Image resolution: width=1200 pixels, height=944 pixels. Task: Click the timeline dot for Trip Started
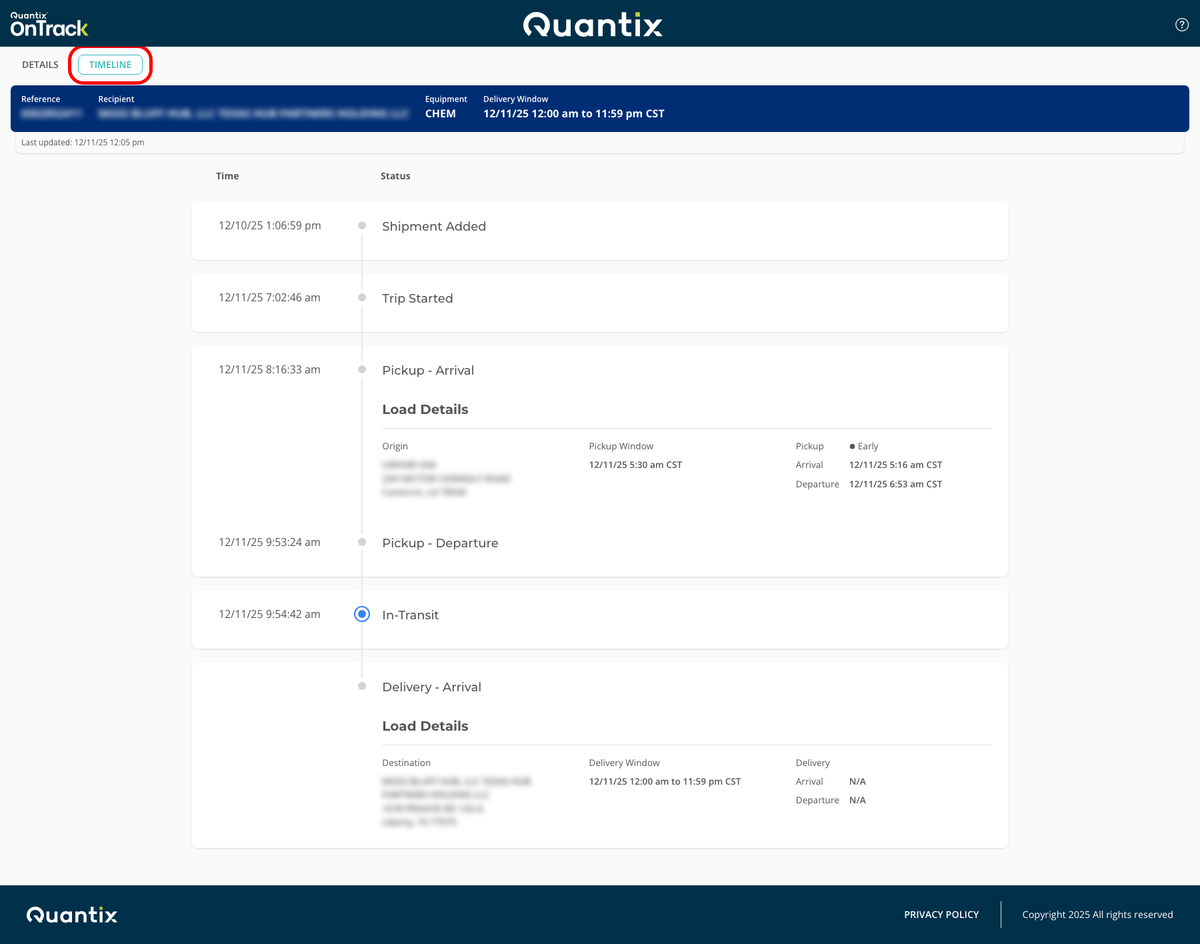(x=361, y=297)
